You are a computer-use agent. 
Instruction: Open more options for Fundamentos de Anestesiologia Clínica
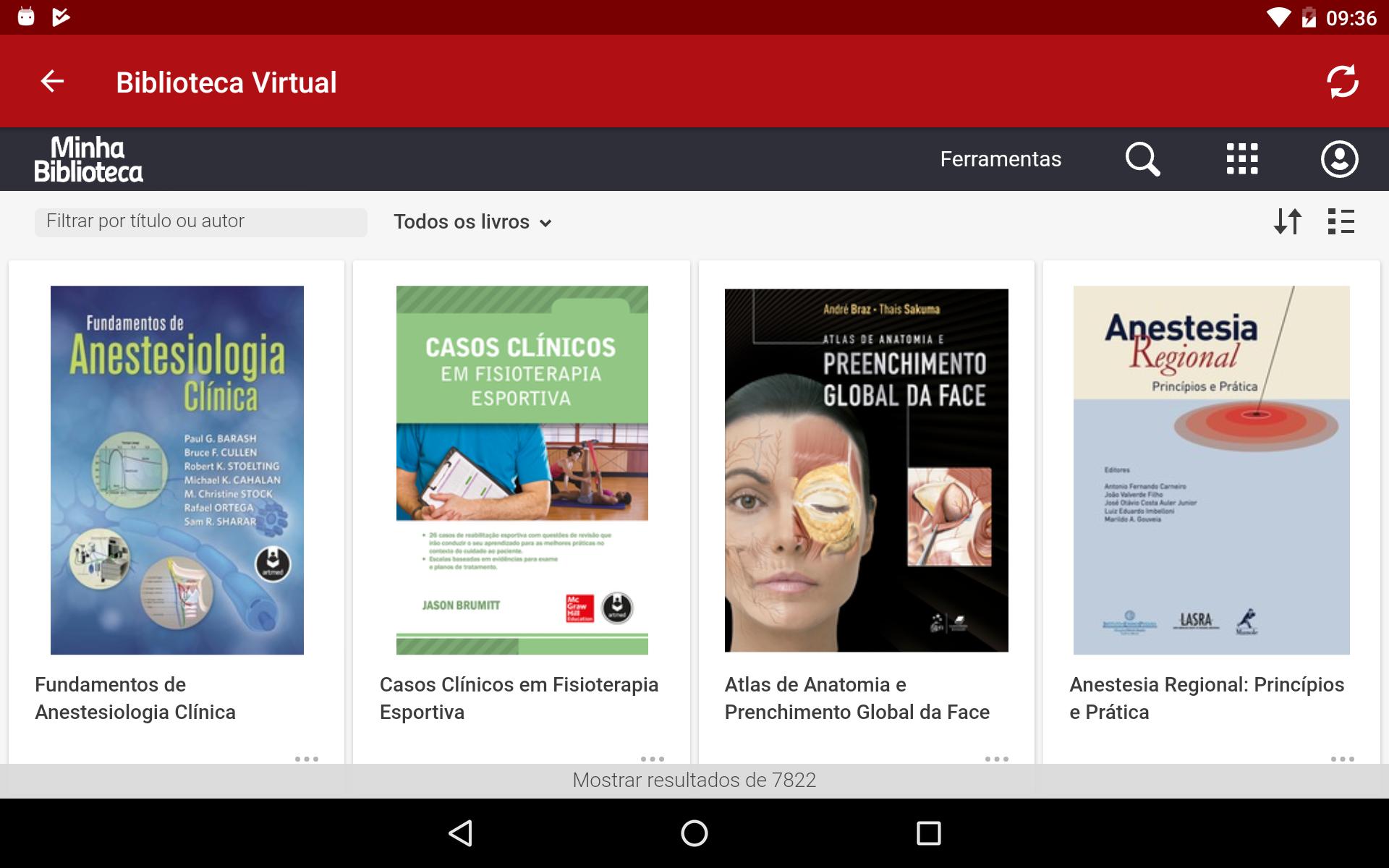click(x=307, y=758)
